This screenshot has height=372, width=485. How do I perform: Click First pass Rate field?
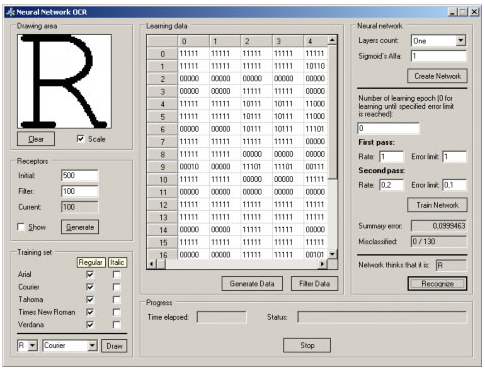tap(391, 156)
